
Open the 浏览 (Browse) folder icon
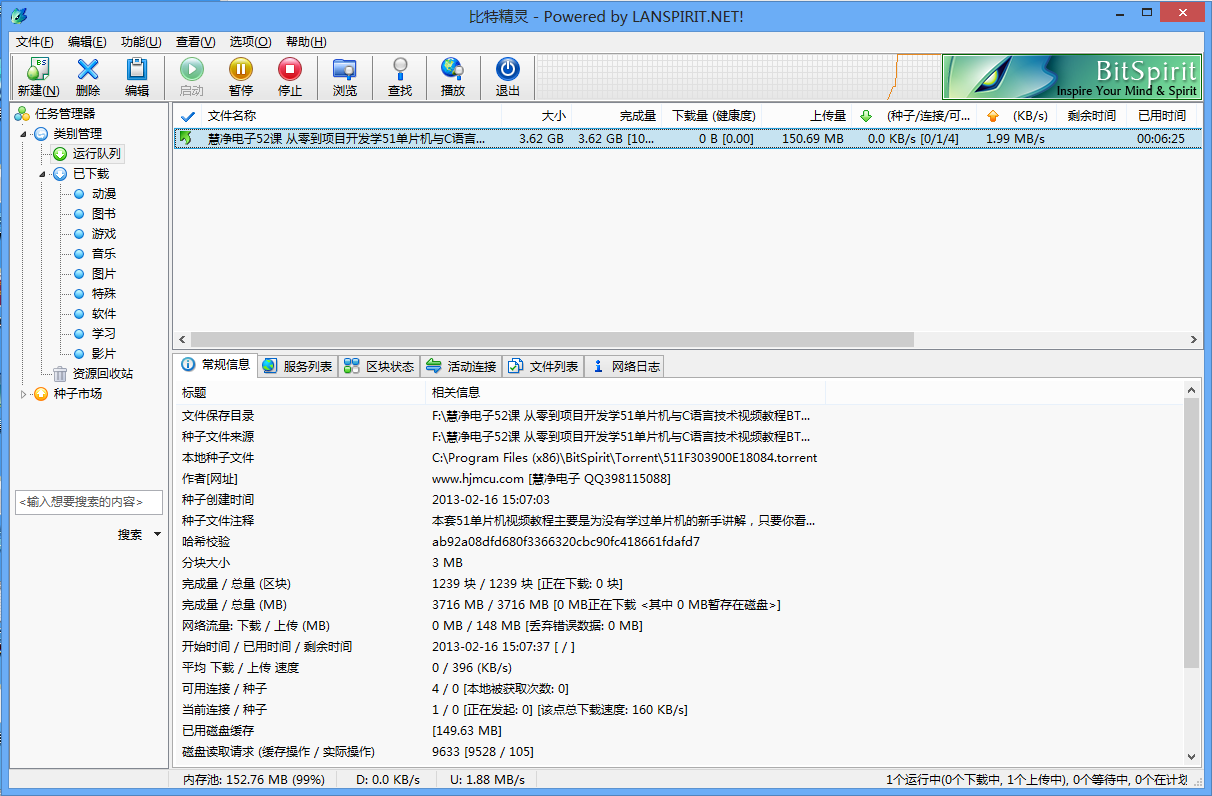[345, 70]
